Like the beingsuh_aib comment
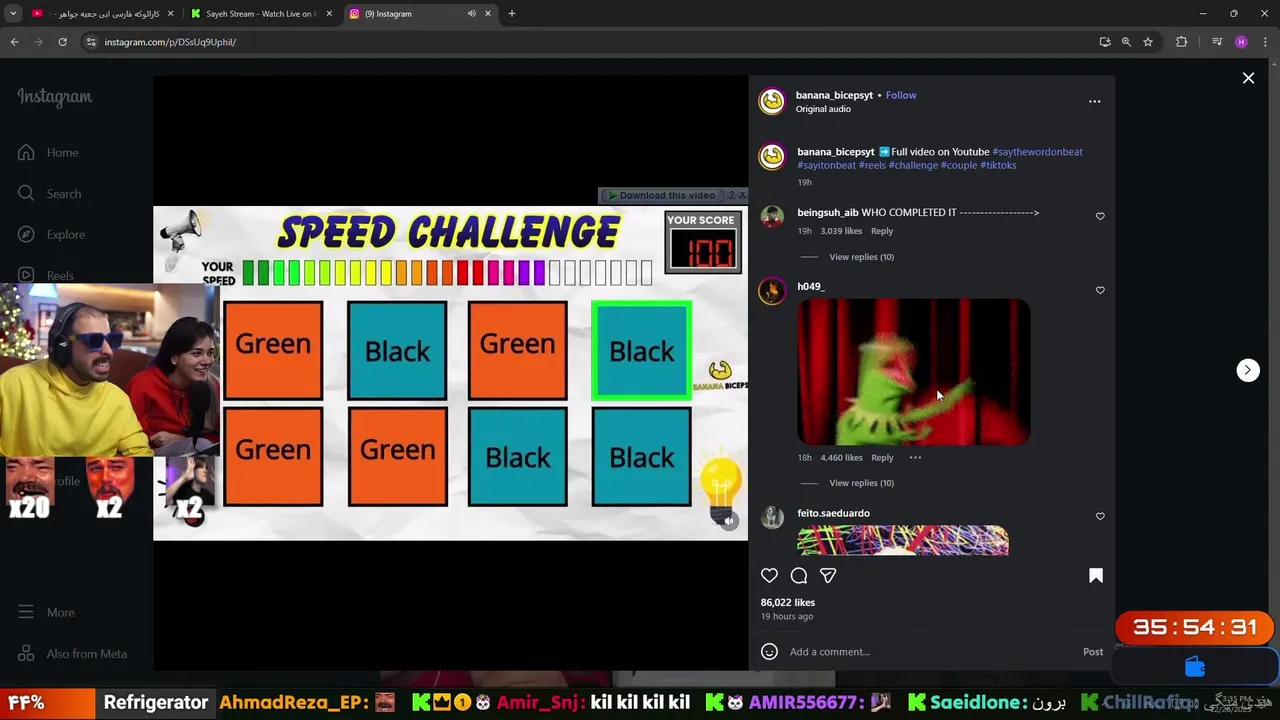The width and height of the screenshot is (1280, 720). 1100,216
